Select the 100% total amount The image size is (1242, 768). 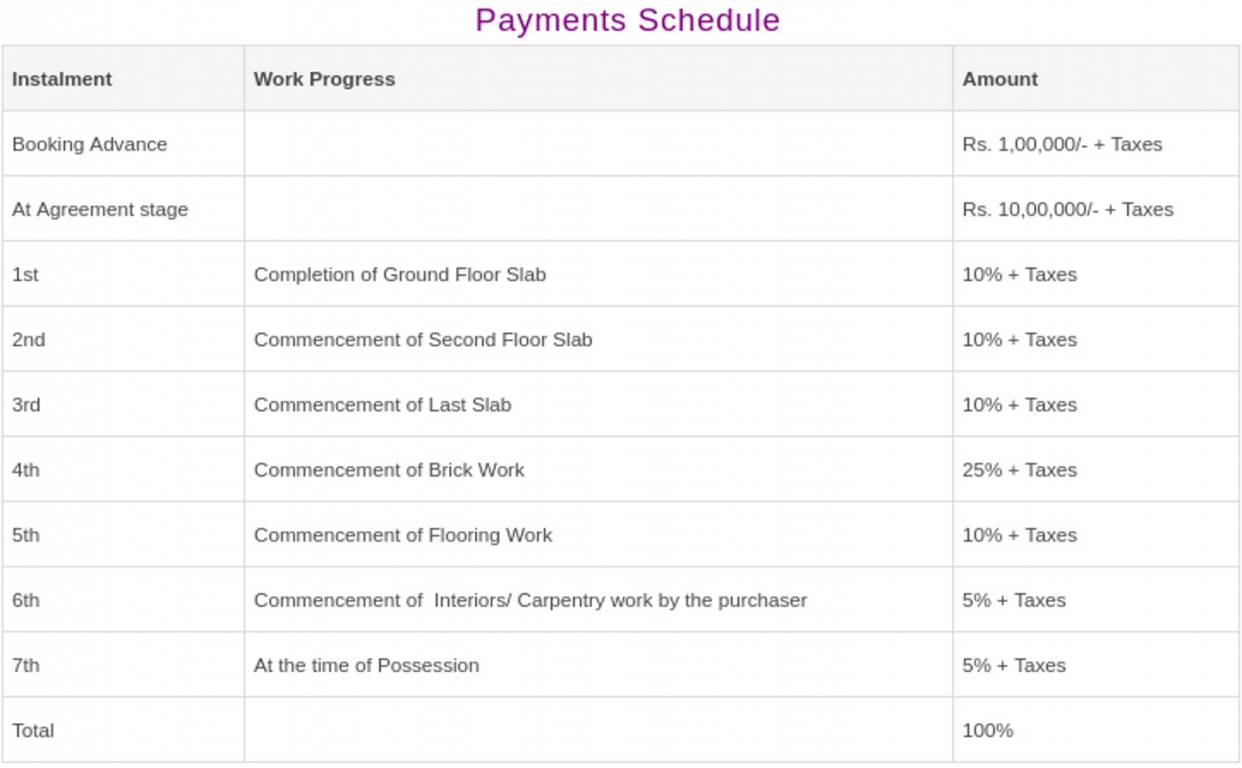(x=987, y=730)
